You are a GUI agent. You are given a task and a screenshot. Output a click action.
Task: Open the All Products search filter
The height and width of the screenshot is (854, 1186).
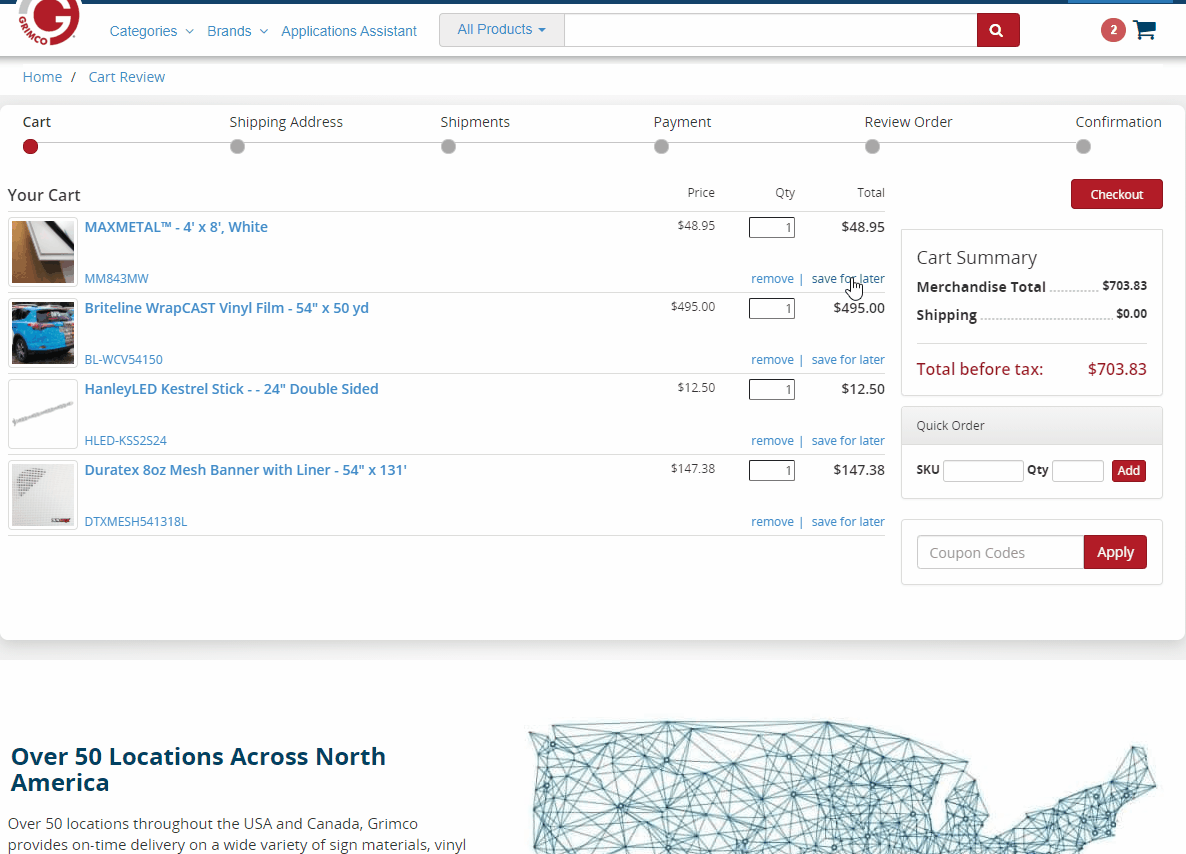[x=501, y=30]
